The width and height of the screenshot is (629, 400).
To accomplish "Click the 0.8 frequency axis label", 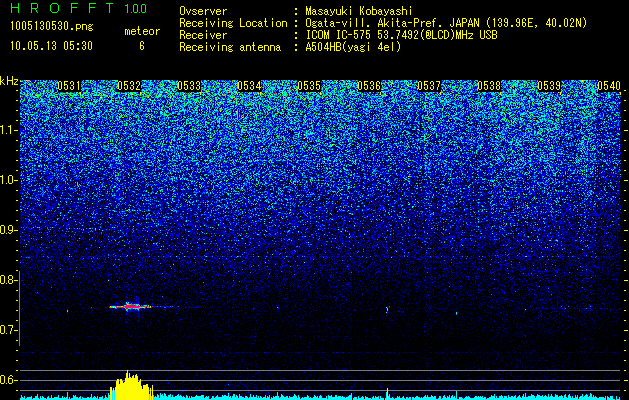I will (9, 280).
